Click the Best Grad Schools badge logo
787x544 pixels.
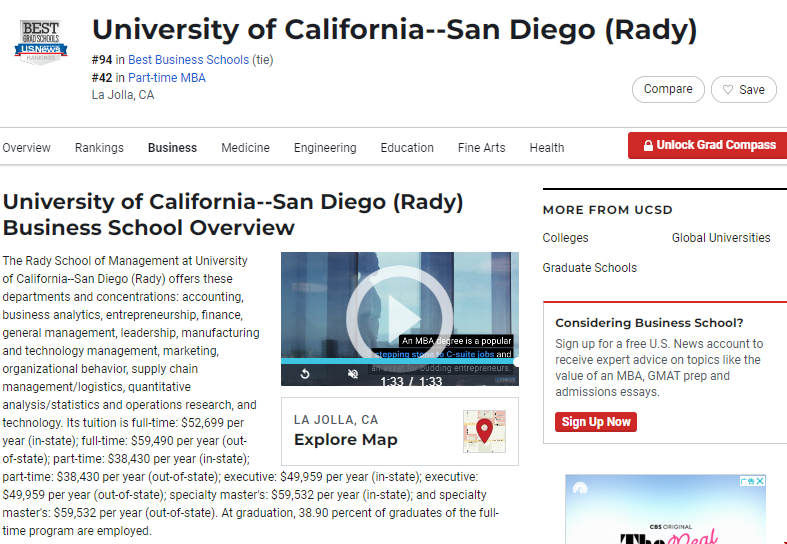(x=41, y=42)
